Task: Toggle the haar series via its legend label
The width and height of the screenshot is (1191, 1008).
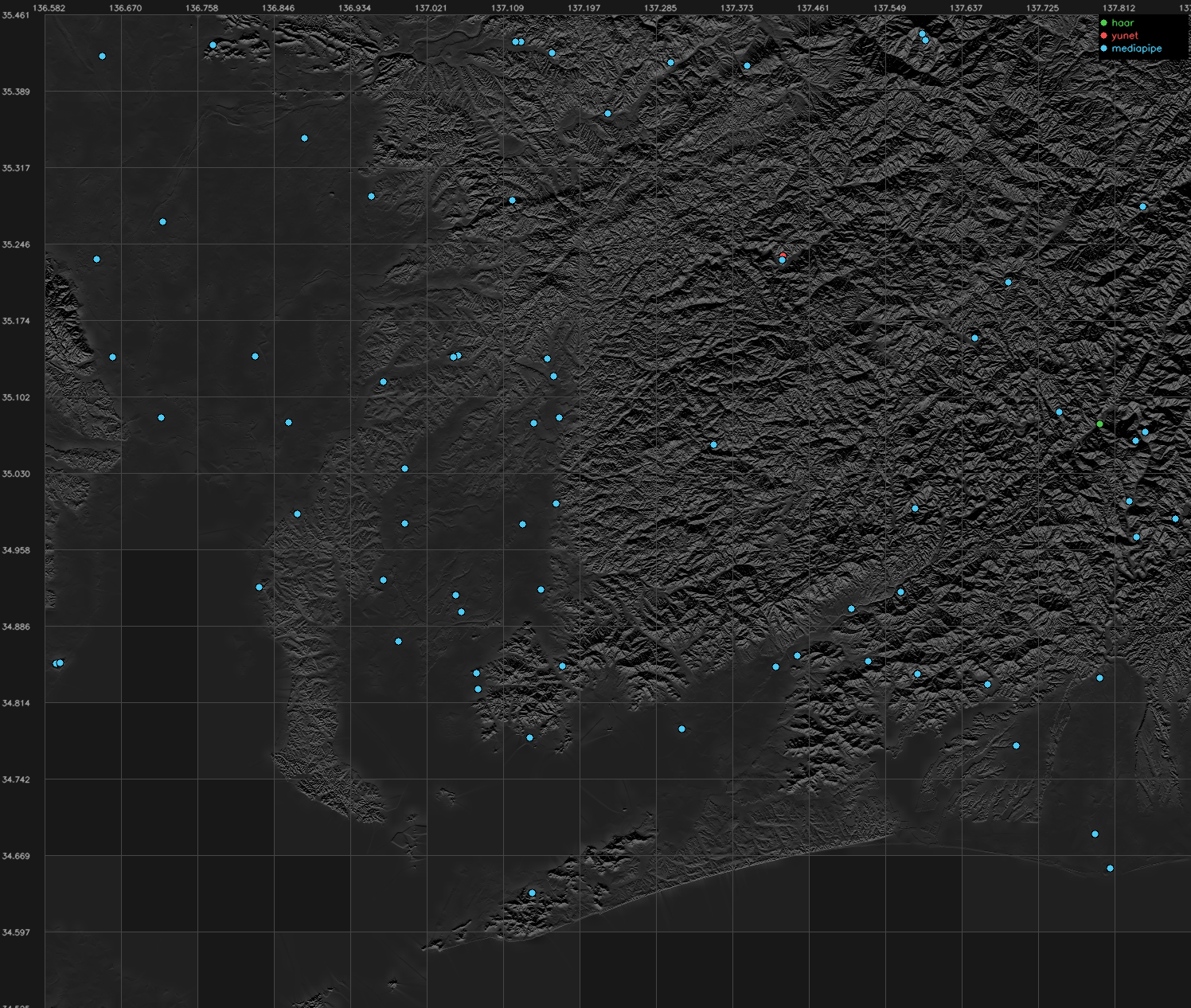Action: point(1123,23)
